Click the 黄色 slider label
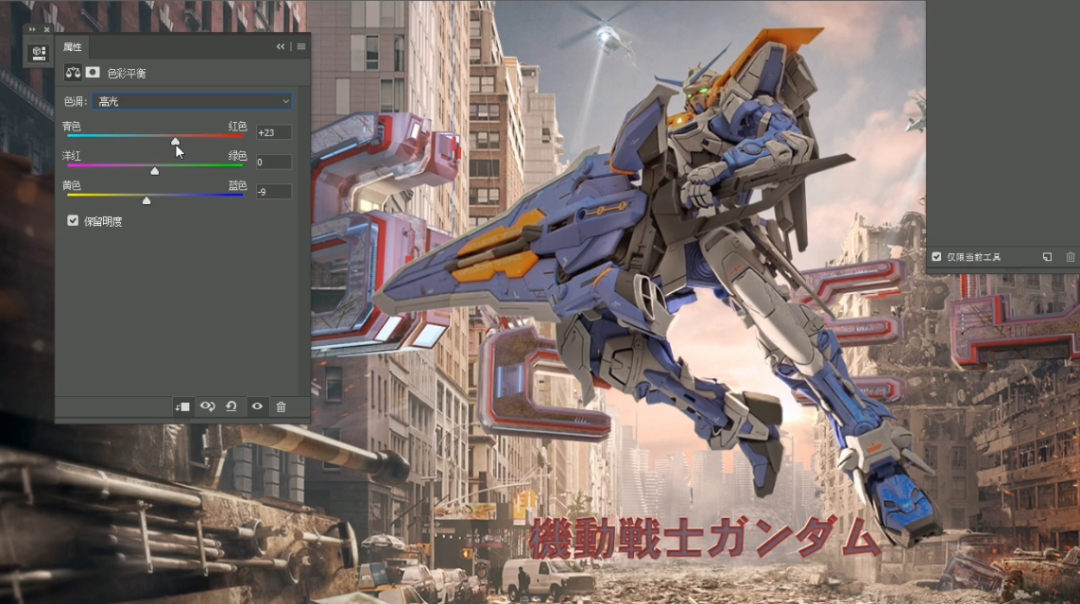The height and width of the screenshot is (604, 1080). [x=72, y=185]
